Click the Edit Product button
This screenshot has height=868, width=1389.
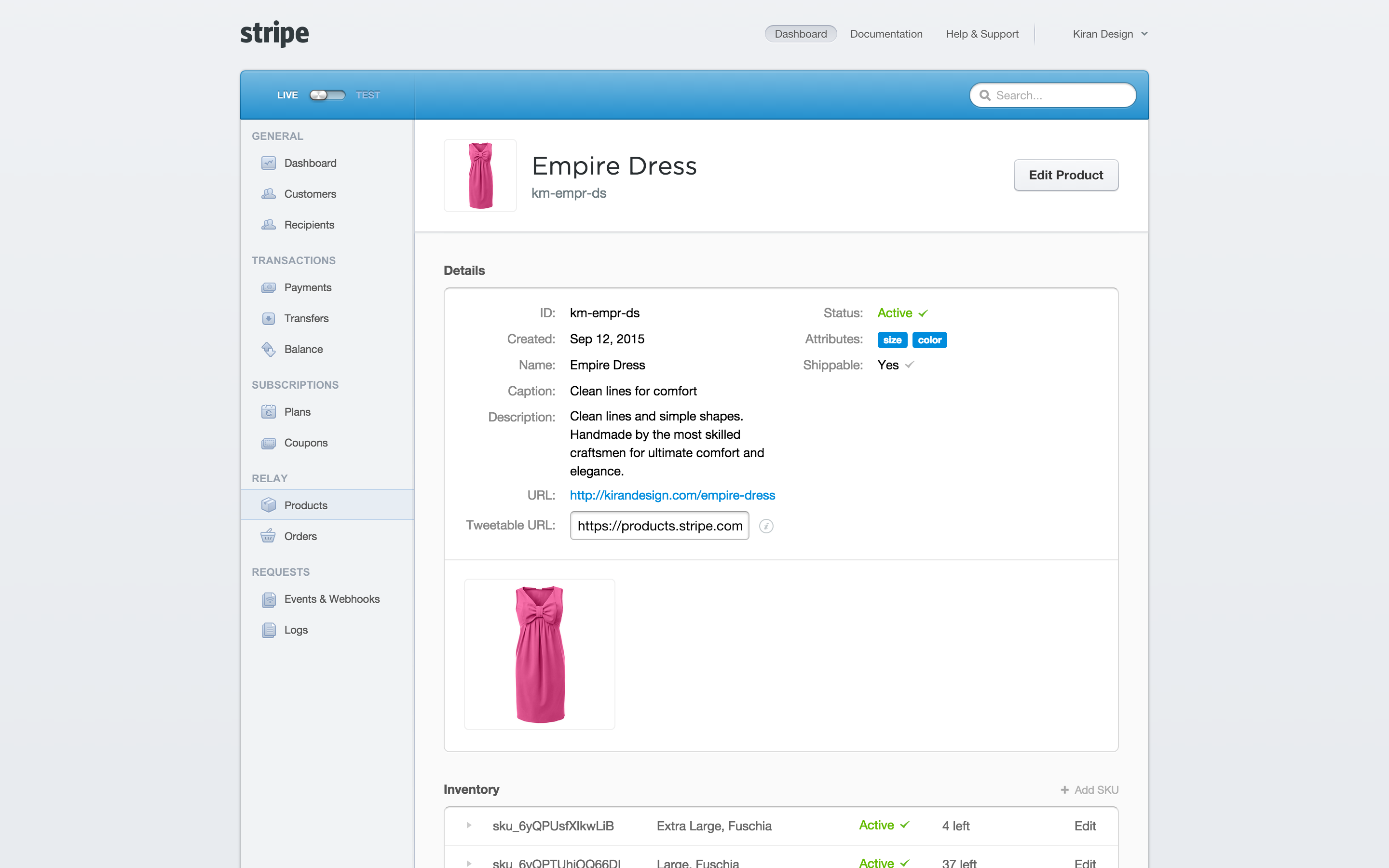(1066, 175)
